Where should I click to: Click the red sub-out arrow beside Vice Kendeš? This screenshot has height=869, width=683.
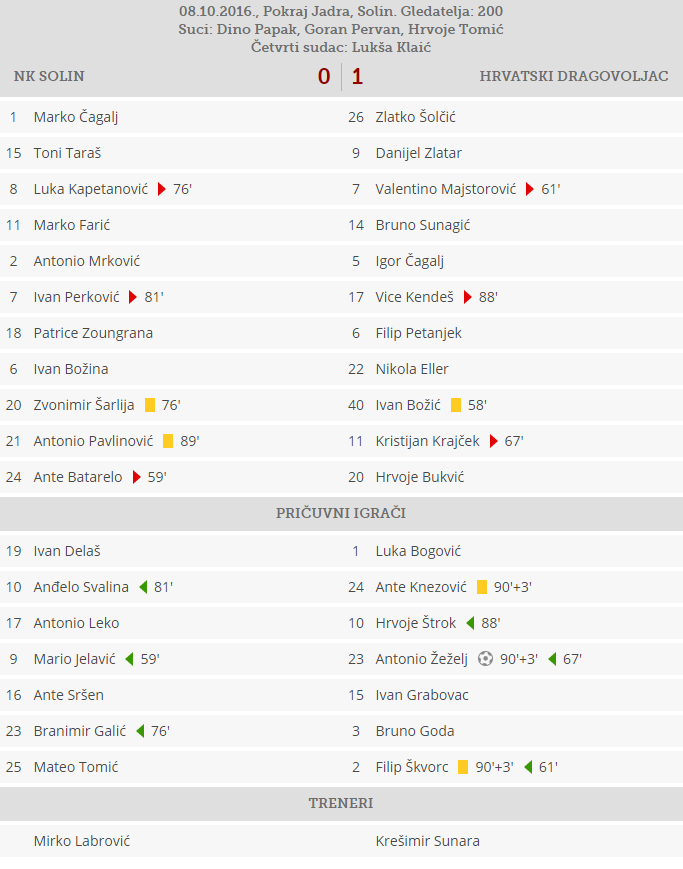468,297
